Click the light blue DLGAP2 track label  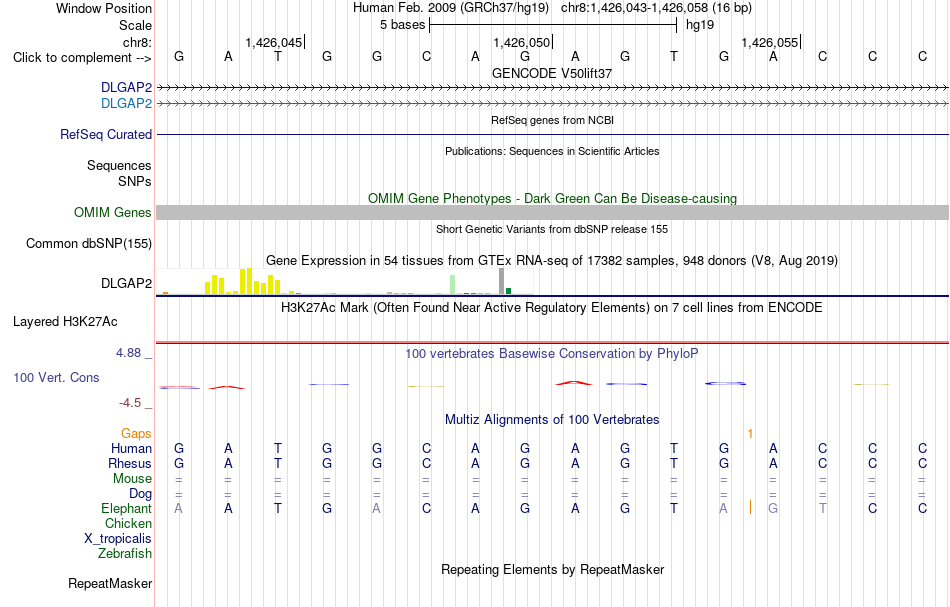(126, 104)
